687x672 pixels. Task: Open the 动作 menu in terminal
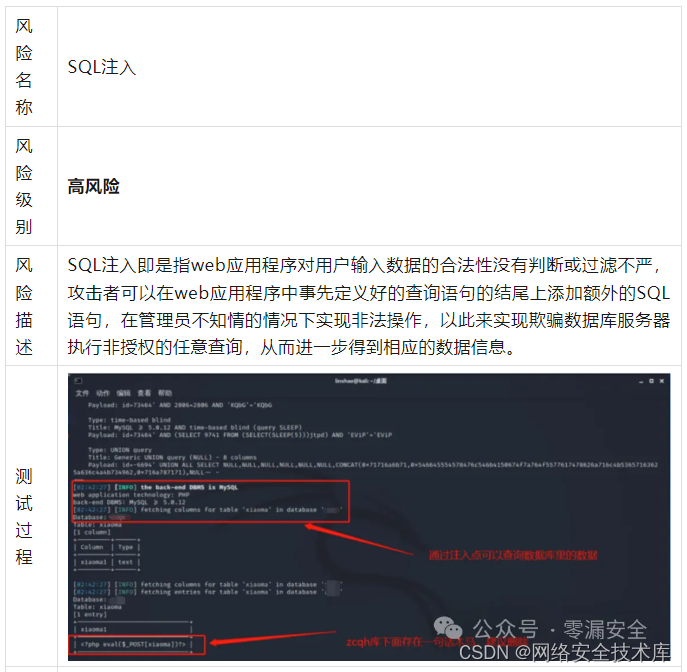[103, 393]
